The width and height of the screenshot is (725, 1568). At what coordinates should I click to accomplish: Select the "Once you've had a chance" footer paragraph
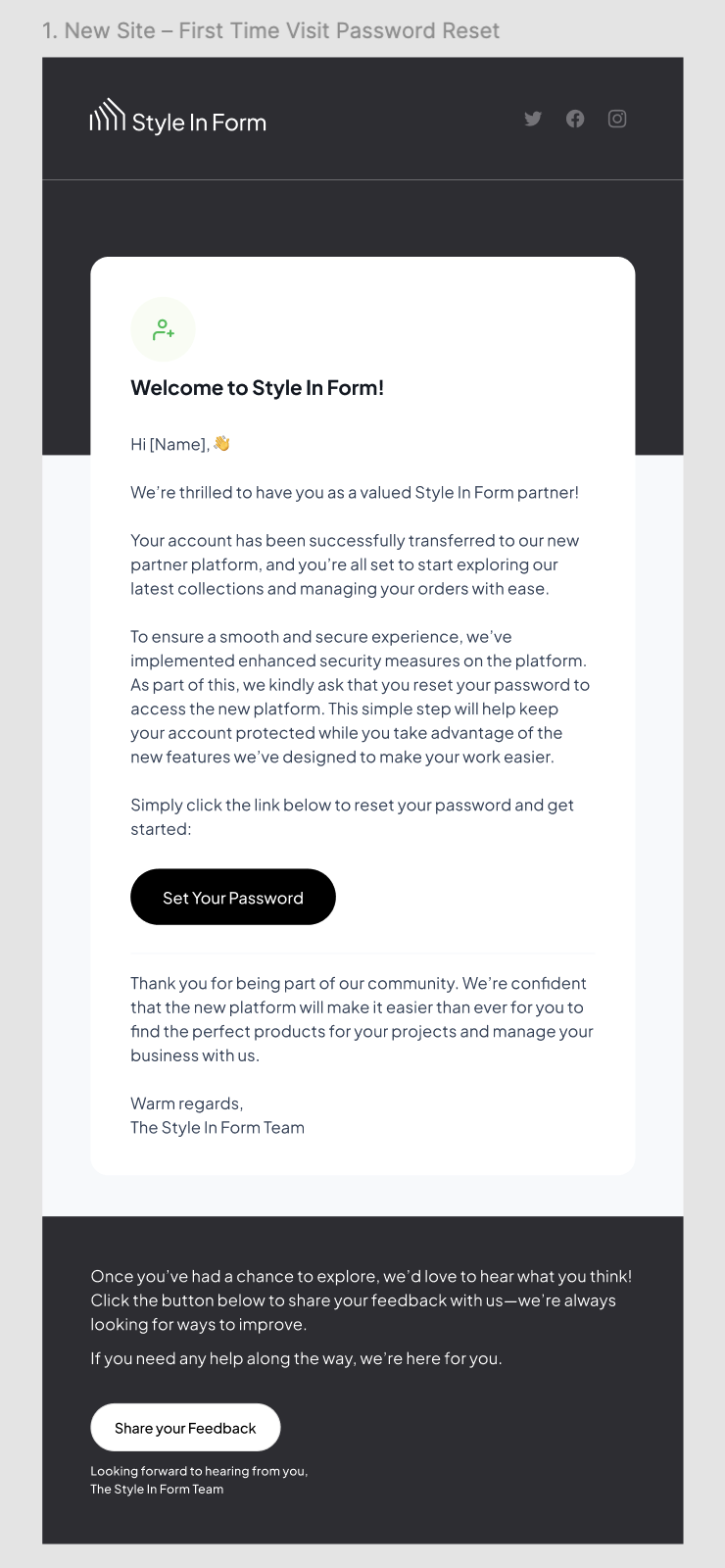tap(361, 1300)
